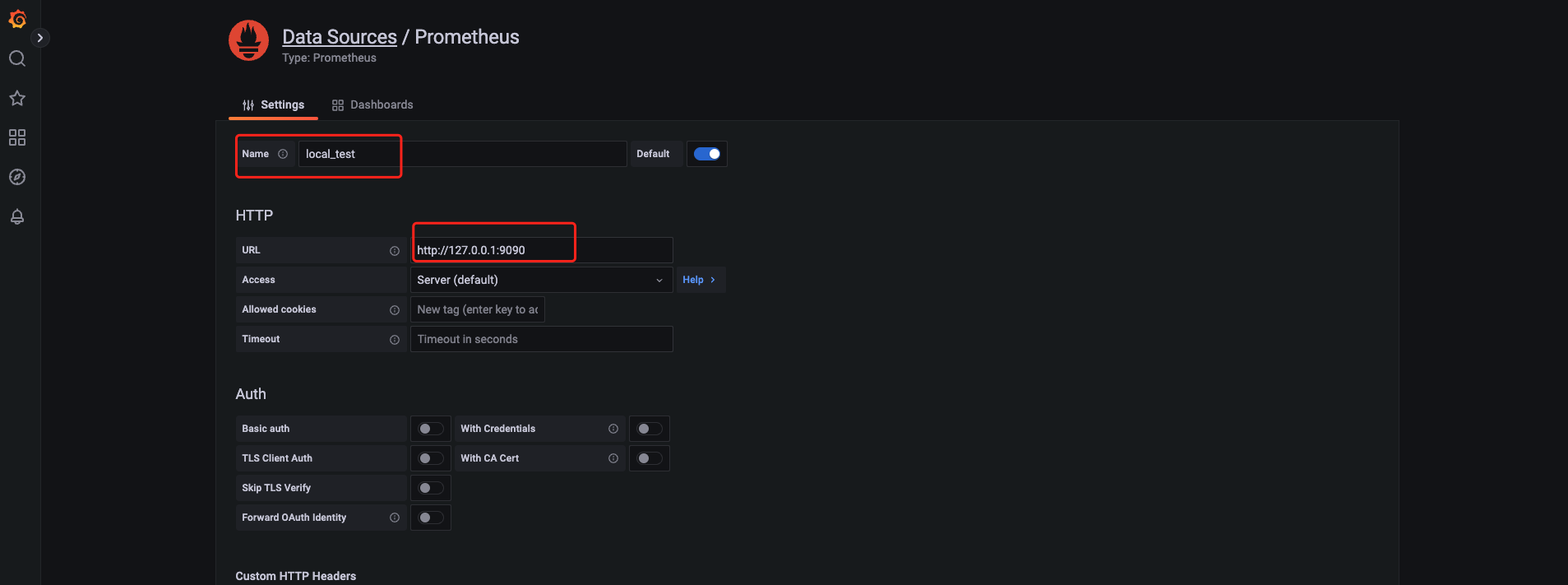Switch to the Dashboards tab
The image size is (1568, 585).
pyautogui.click(x=372, y=104)
